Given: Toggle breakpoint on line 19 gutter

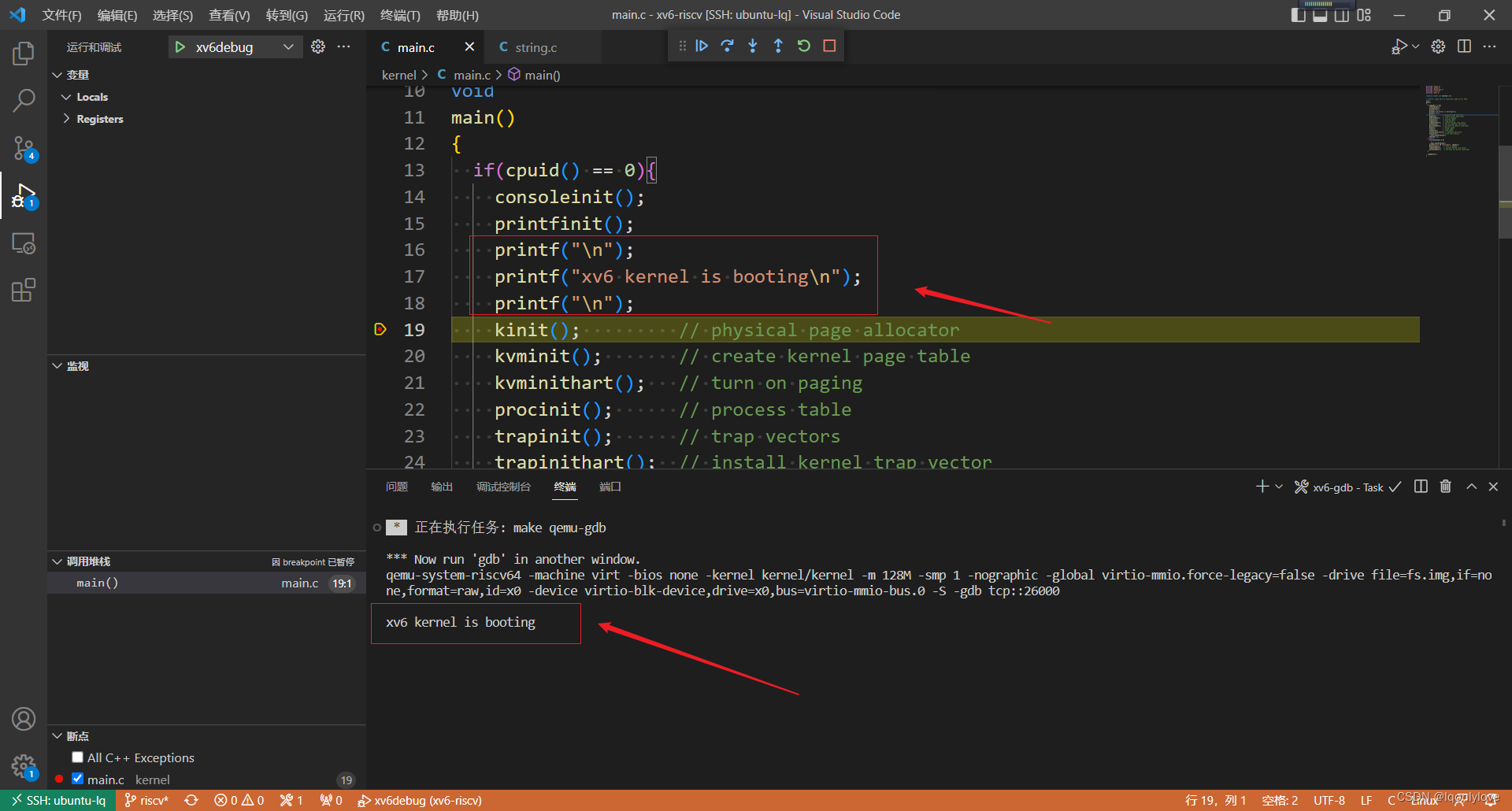Looking at the screenshot, I should pyautogui.click(x=380, y=329).
